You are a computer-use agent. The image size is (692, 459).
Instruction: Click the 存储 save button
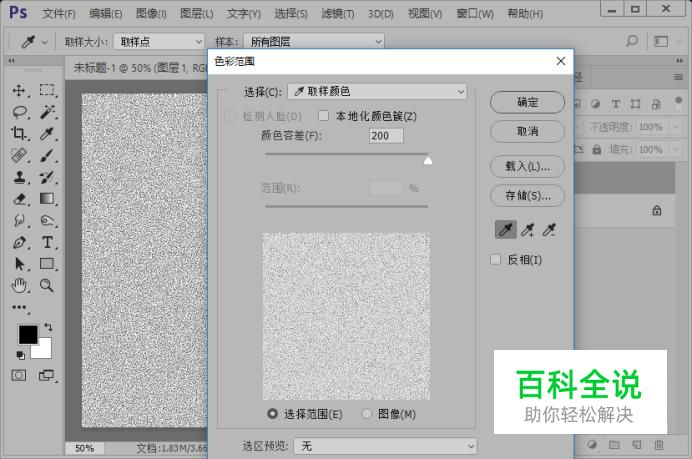pos(527,195)
